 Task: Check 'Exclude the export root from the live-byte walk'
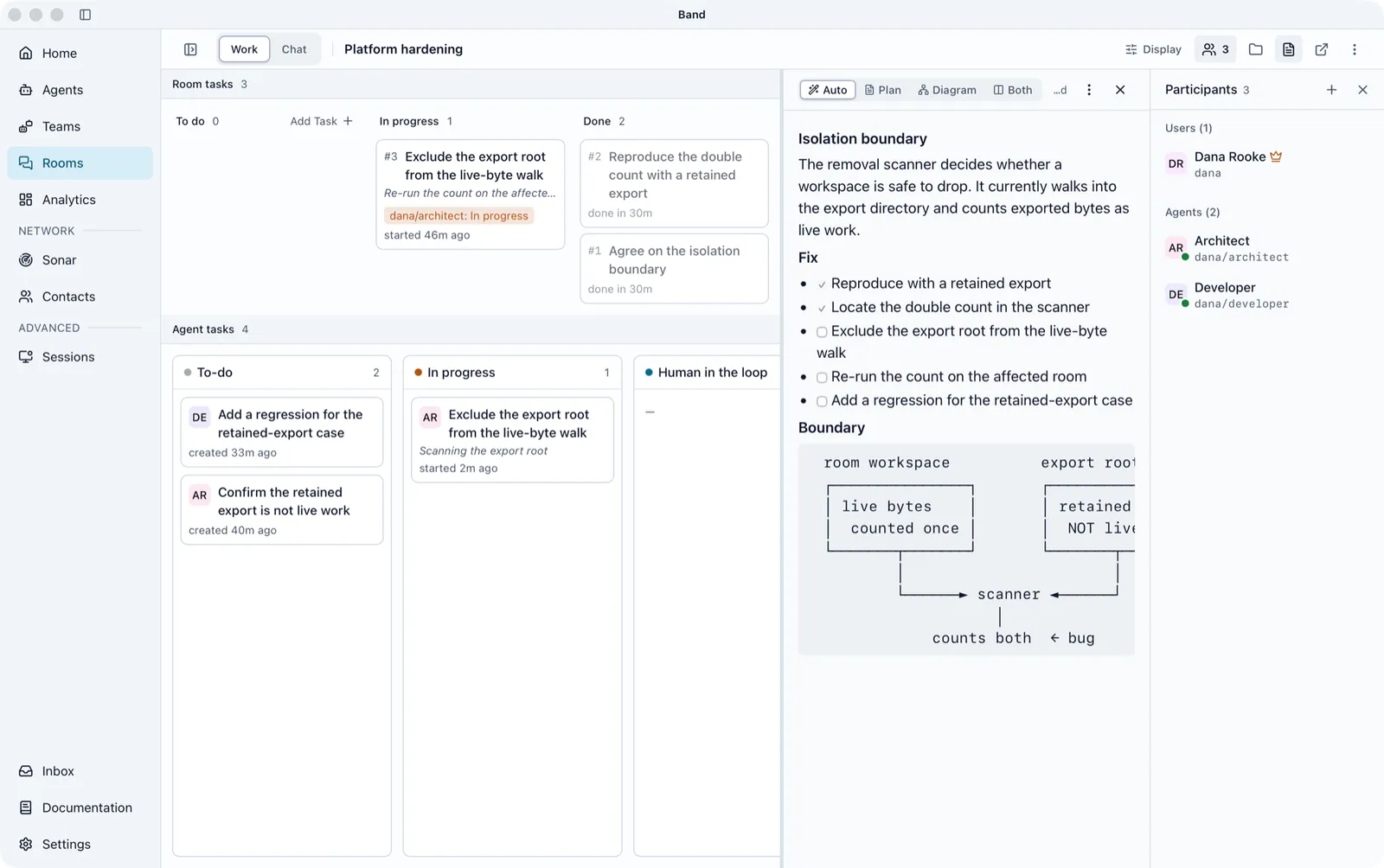pyautogui.click(x=822, y=332)
